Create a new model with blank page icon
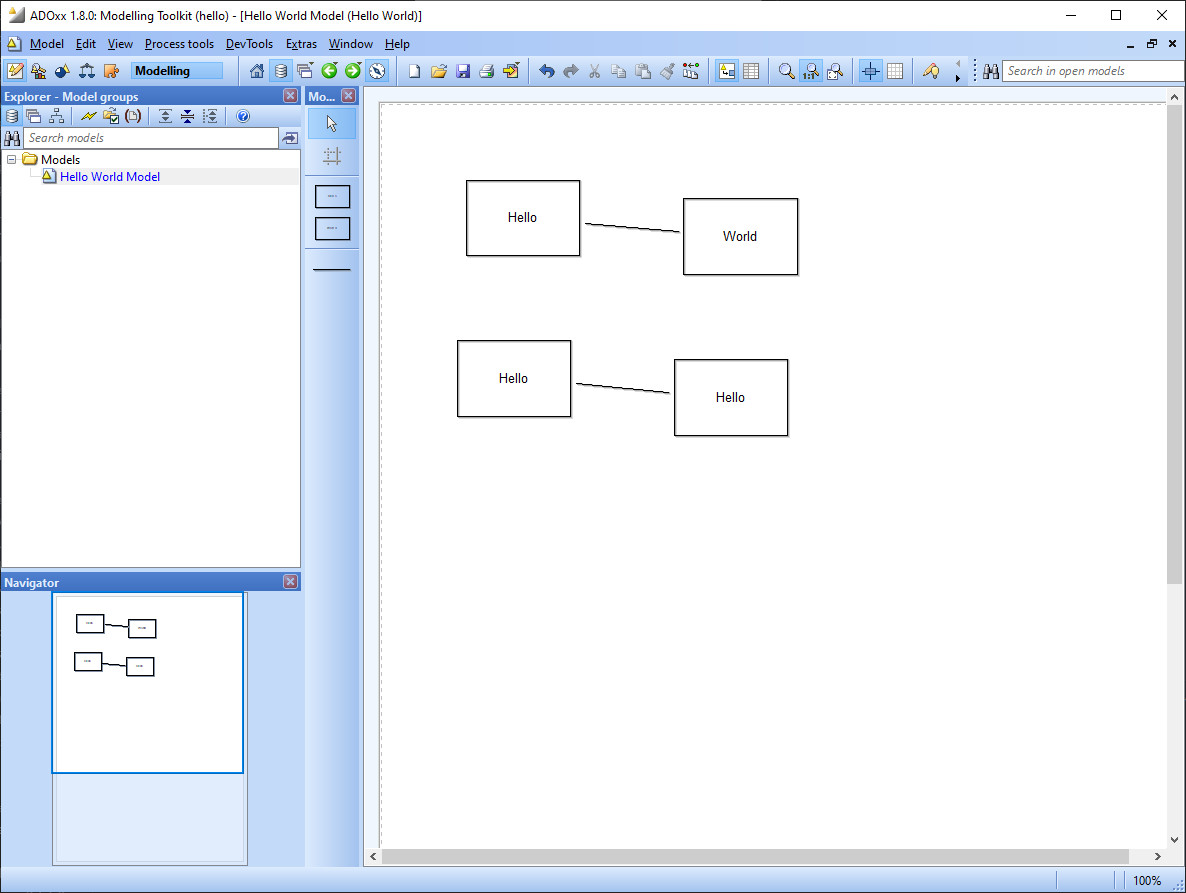Image resolution: width=1186 pixels, height=893 pixels. [414, 71]
